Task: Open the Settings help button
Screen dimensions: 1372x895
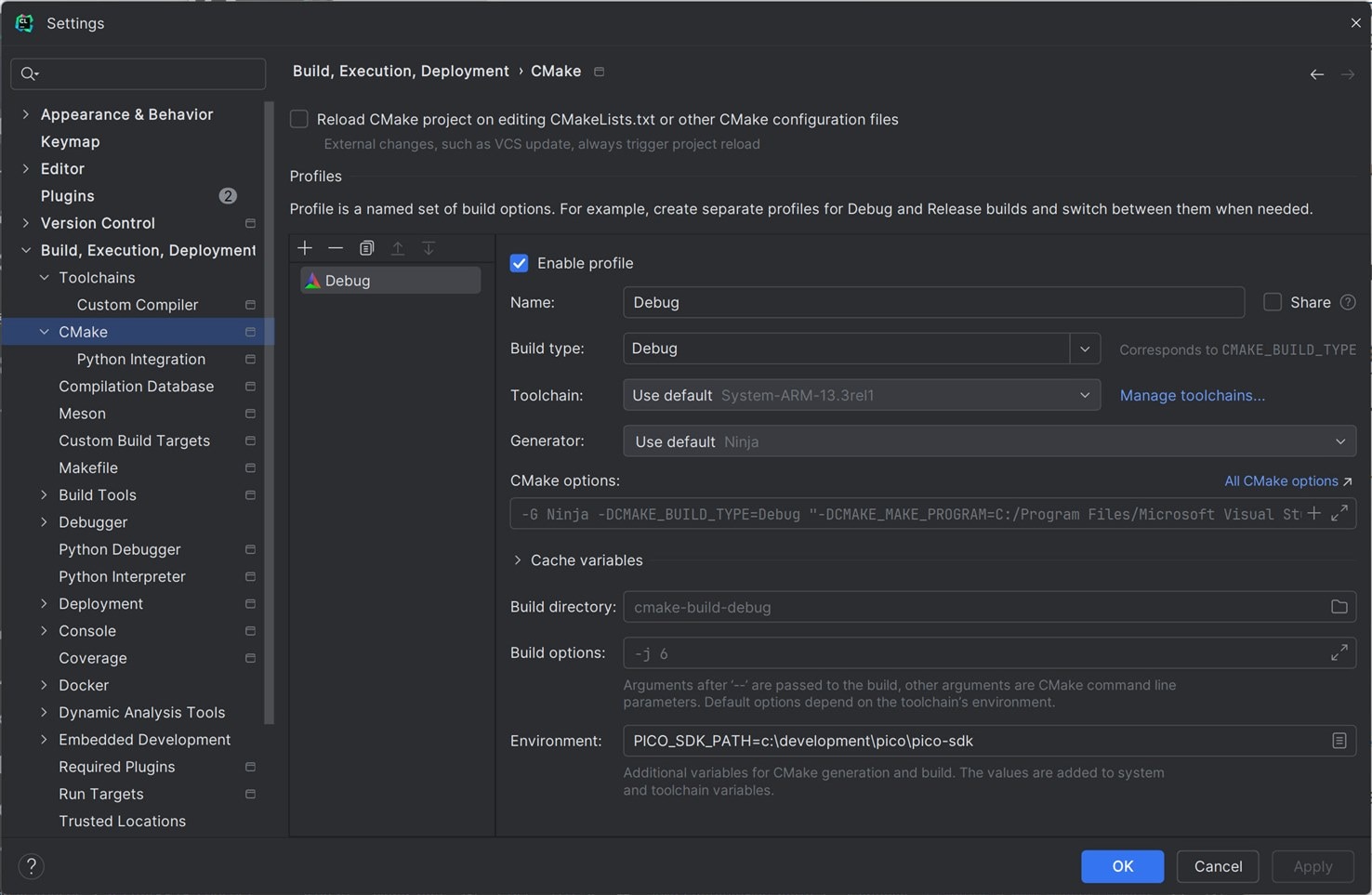Action: (x=31, y=866)
